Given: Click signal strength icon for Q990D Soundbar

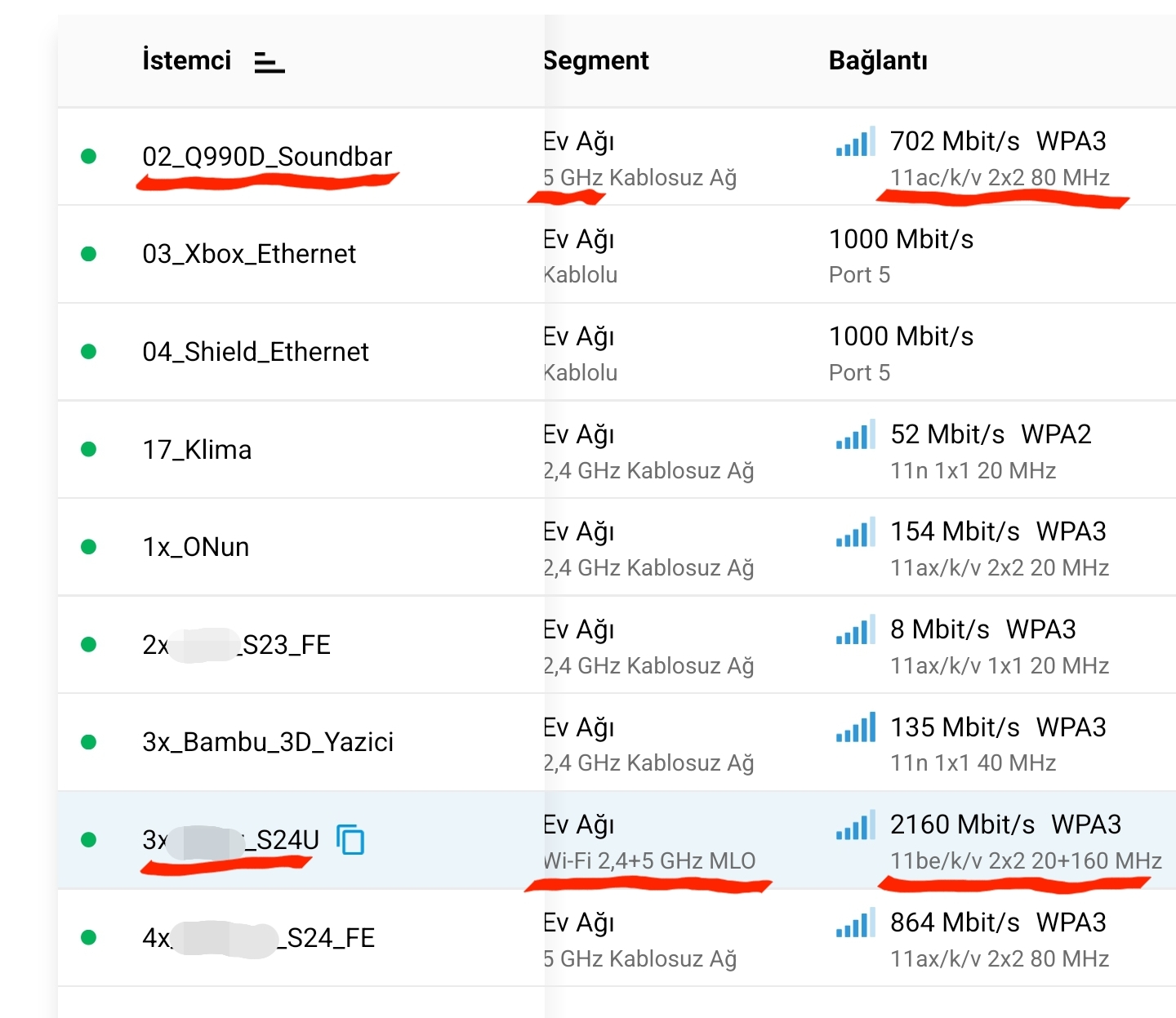Looking at the screenshot, I should click(x=855, y=141).
